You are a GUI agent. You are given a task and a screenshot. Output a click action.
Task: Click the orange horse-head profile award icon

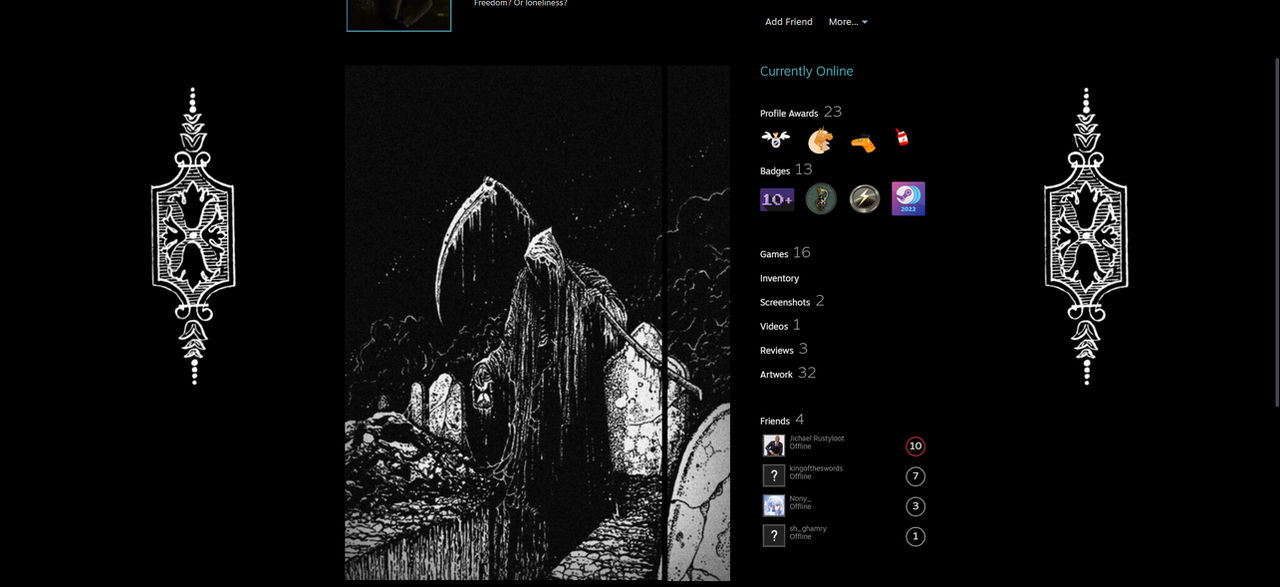point(819,141)
